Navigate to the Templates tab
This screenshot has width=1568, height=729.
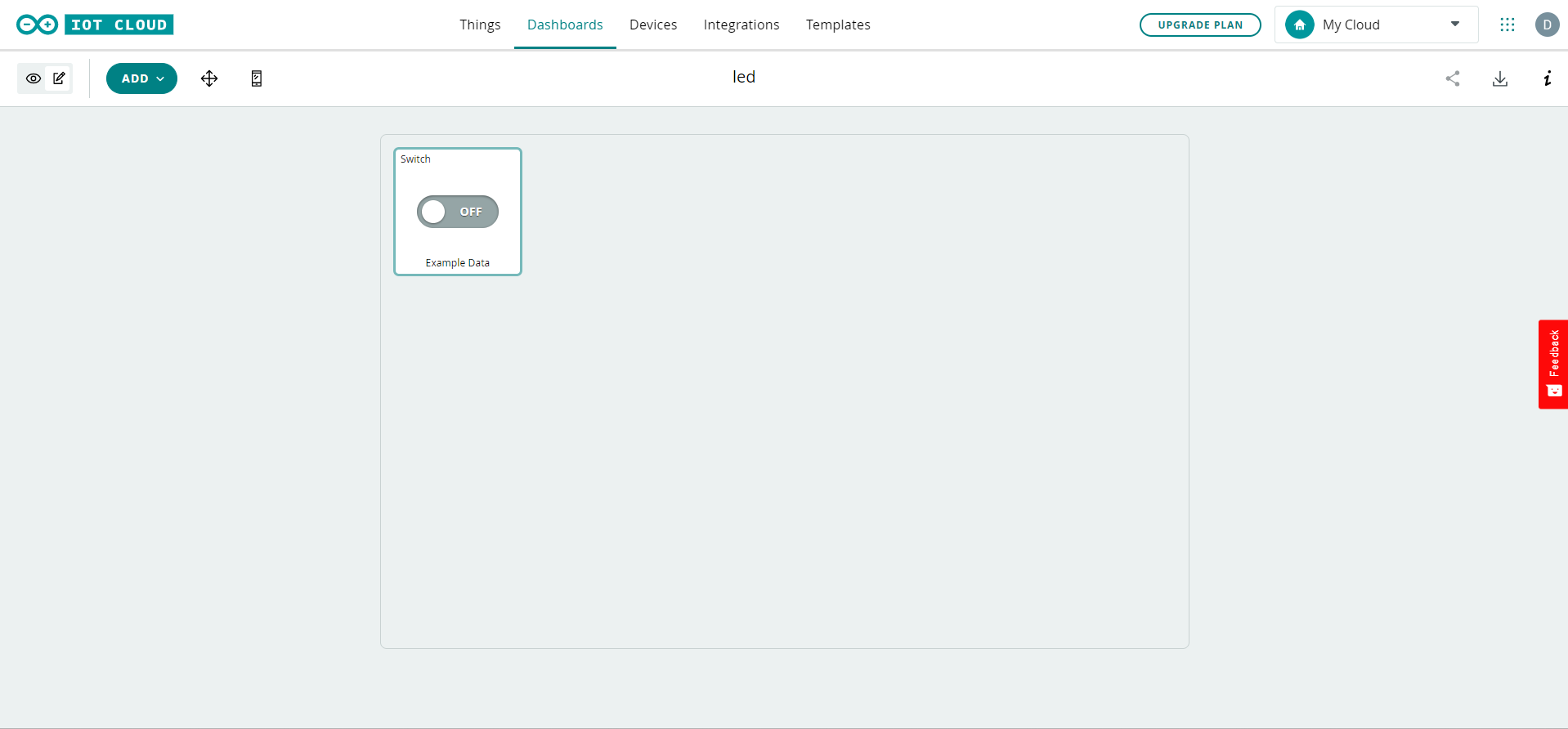(x=838, y=25)
